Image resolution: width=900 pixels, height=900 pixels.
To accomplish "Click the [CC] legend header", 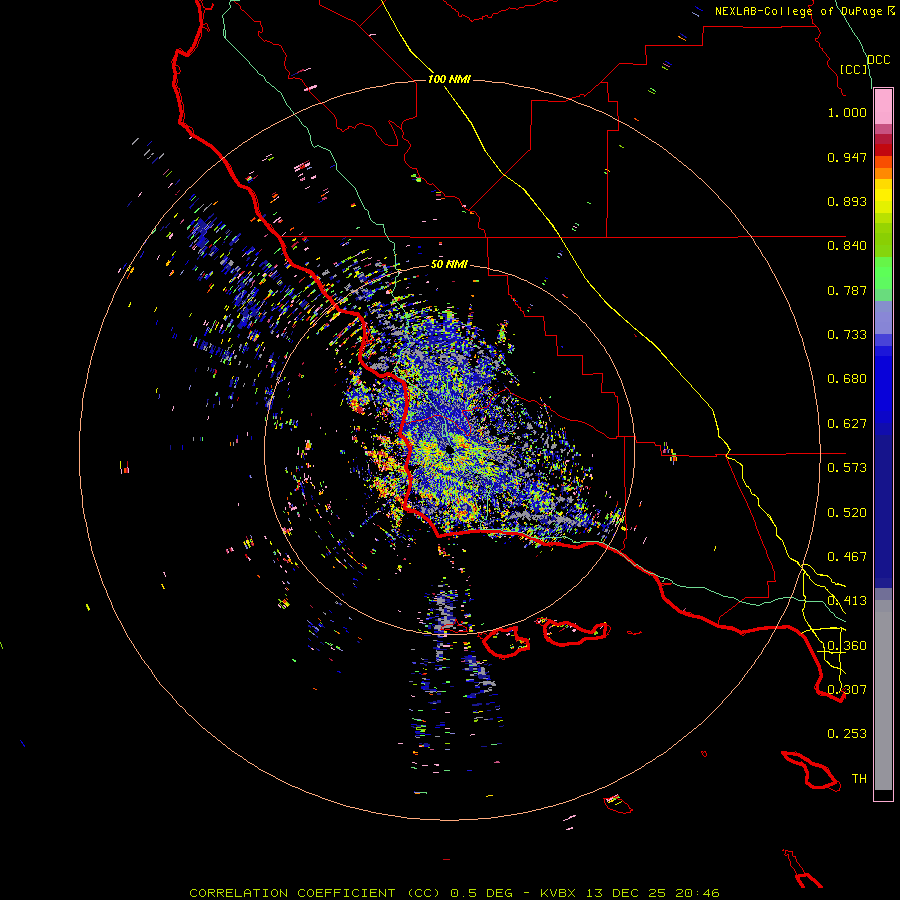I will [854, 69].
